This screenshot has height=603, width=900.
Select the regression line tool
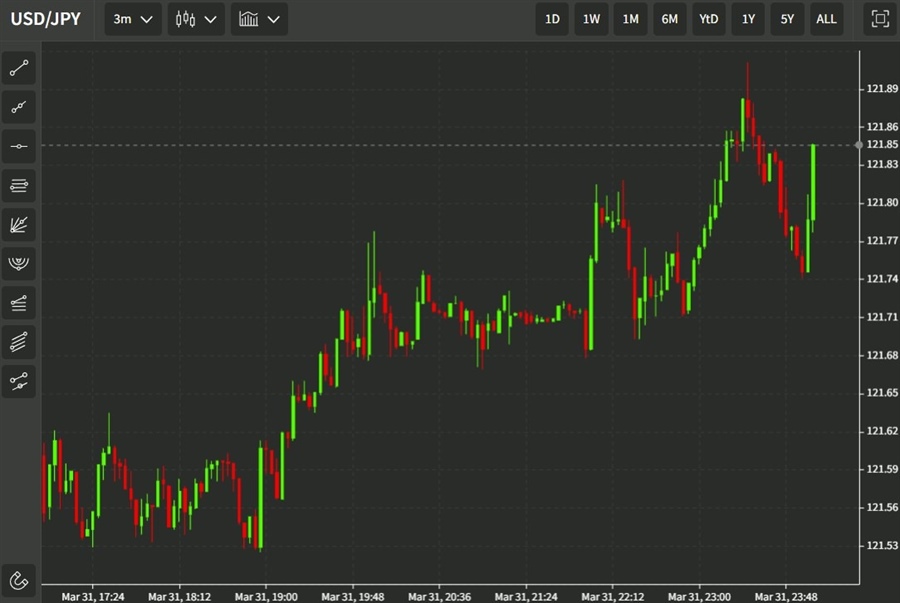point(18,381)
